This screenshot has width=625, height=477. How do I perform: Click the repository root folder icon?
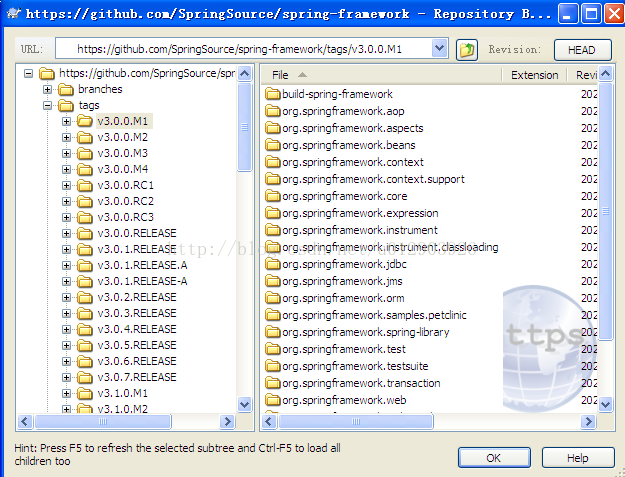coord(47,73)
